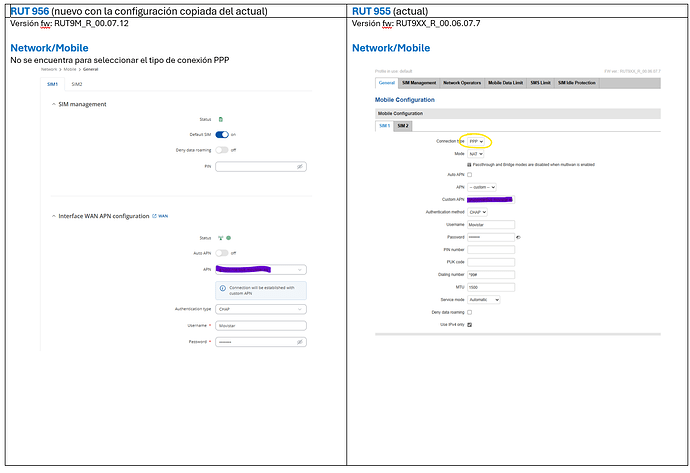690x473 pixels.
Task: Click the icon before the Passthrough and Bridge note
Action: [469, 165]
